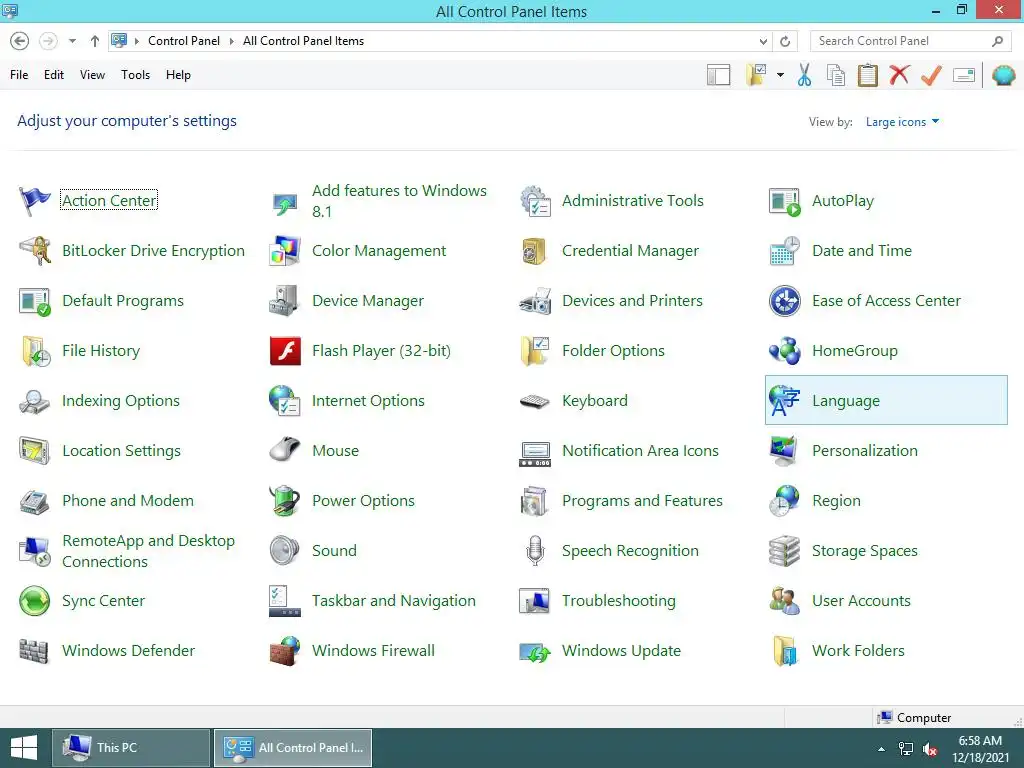The height and width of the screenshot is (768, 1024).
Task: Open the recent locations arrow dropdown
Action: [72, 41]
